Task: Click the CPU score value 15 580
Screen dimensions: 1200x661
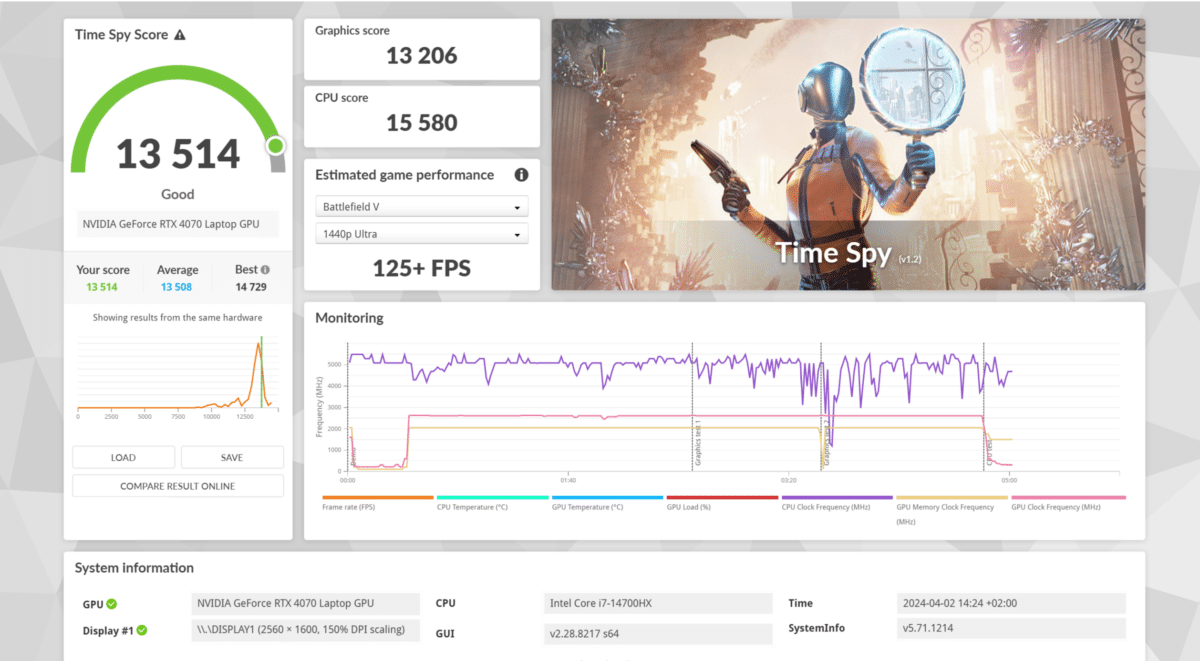Action: point(422,123)
